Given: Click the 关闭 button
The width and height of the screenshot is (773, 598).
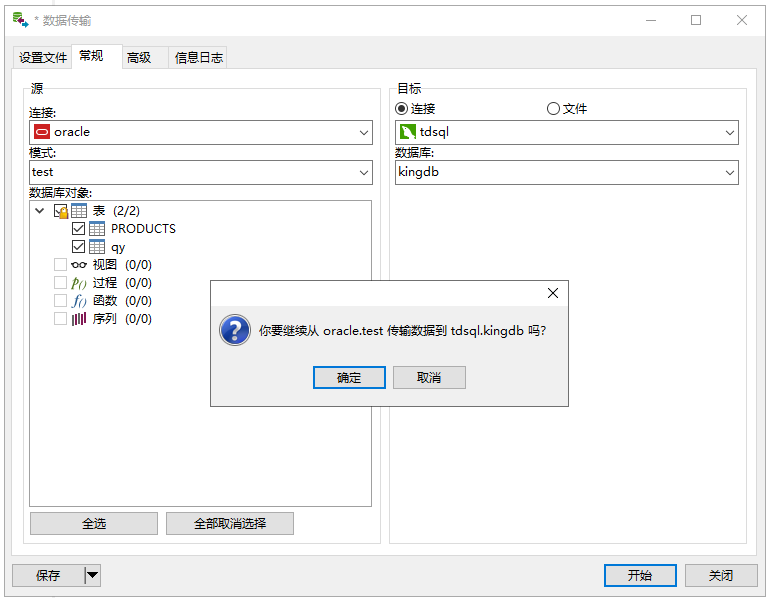Looking at the screenshot, I should (x=721, y=575).
